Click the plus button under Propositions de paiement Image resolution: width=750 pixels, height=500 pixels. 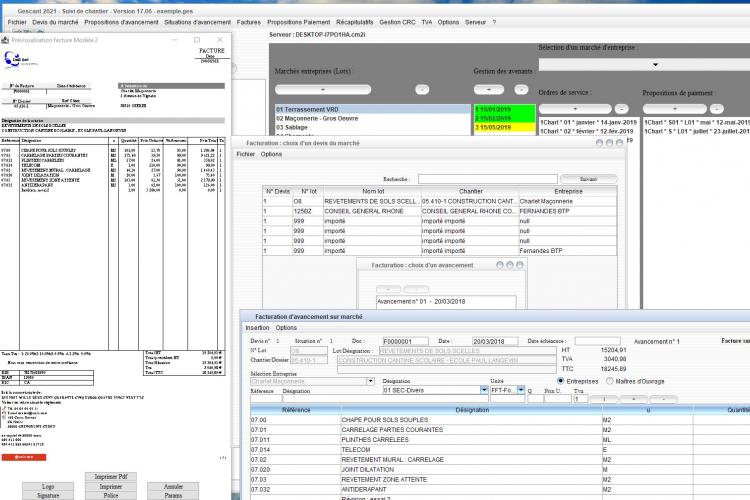674,109
